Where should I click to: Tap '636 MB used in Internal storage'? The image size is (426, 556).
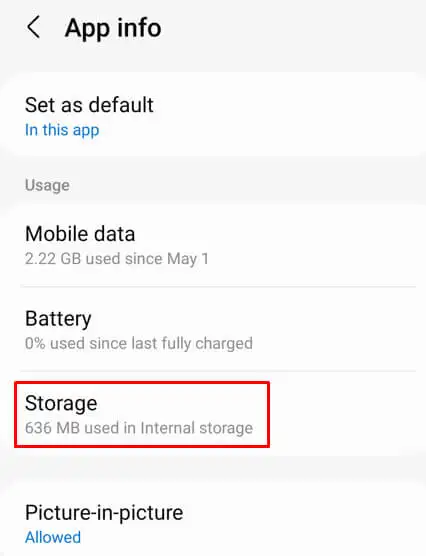(139, 428)
